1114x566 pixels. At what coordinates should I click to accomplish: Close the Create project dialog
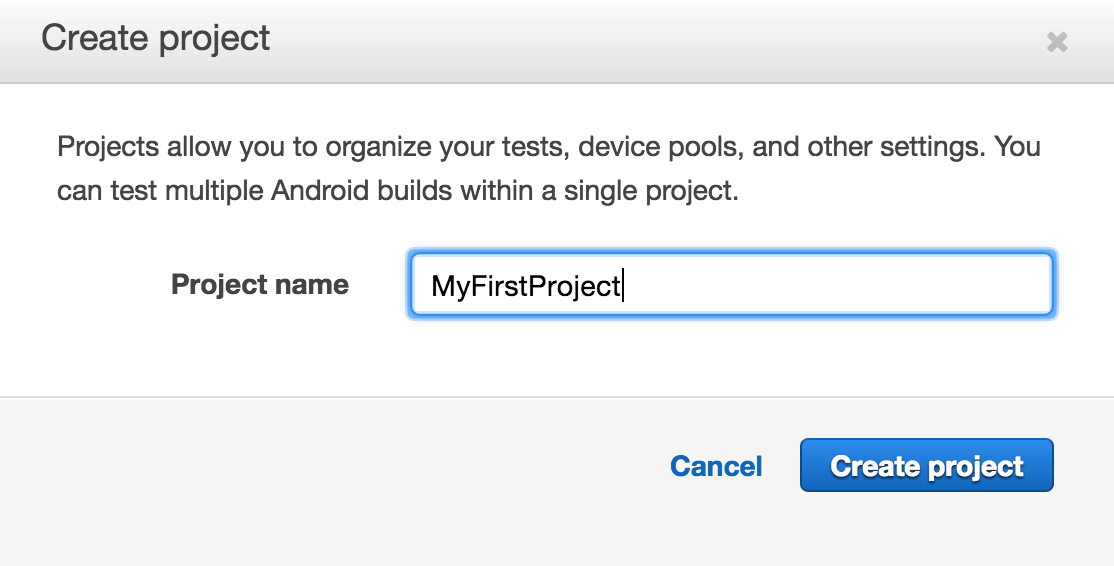pos(1056,42)
